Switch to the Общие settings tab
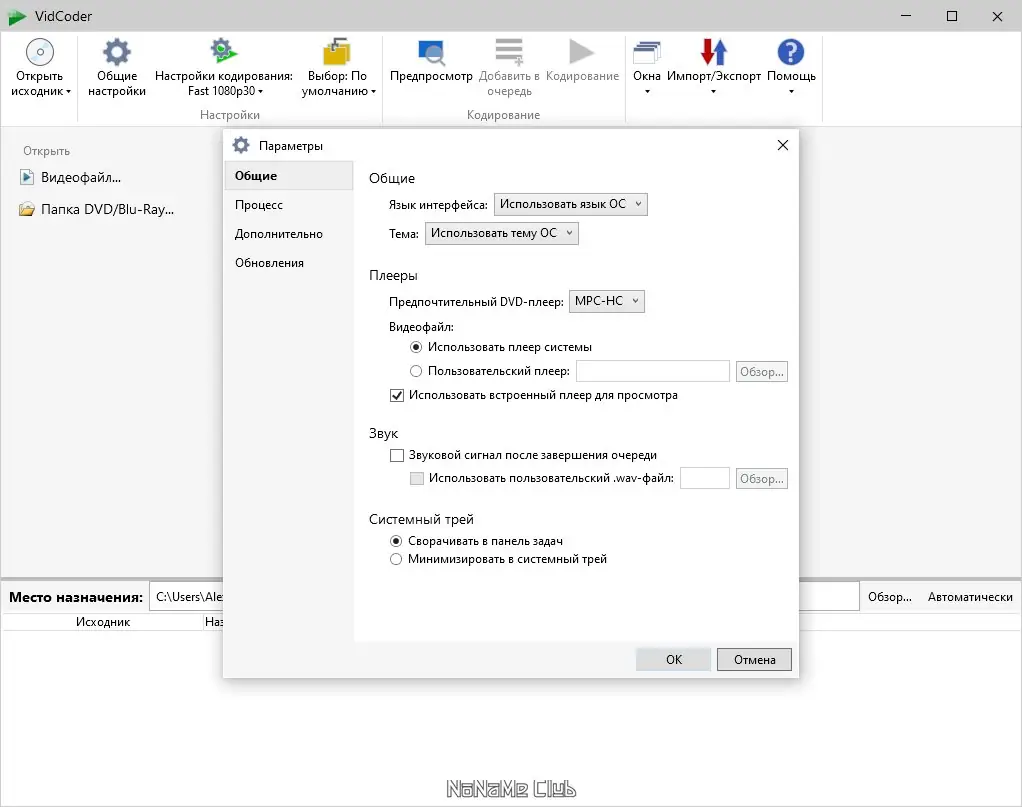 click(x=289, y=176)
